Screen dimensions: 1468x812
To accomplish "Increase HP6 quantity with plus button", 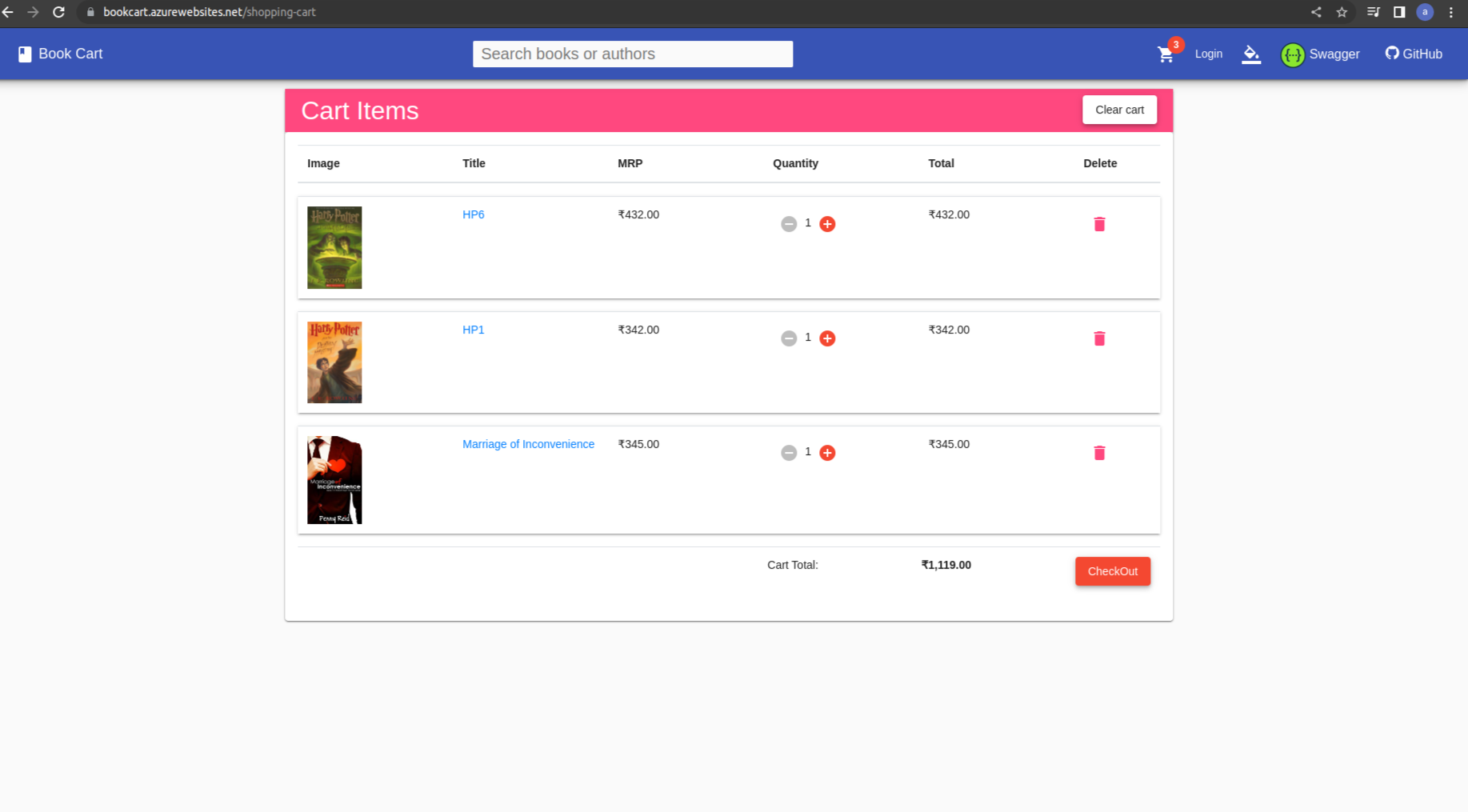I will coord(827,224).
